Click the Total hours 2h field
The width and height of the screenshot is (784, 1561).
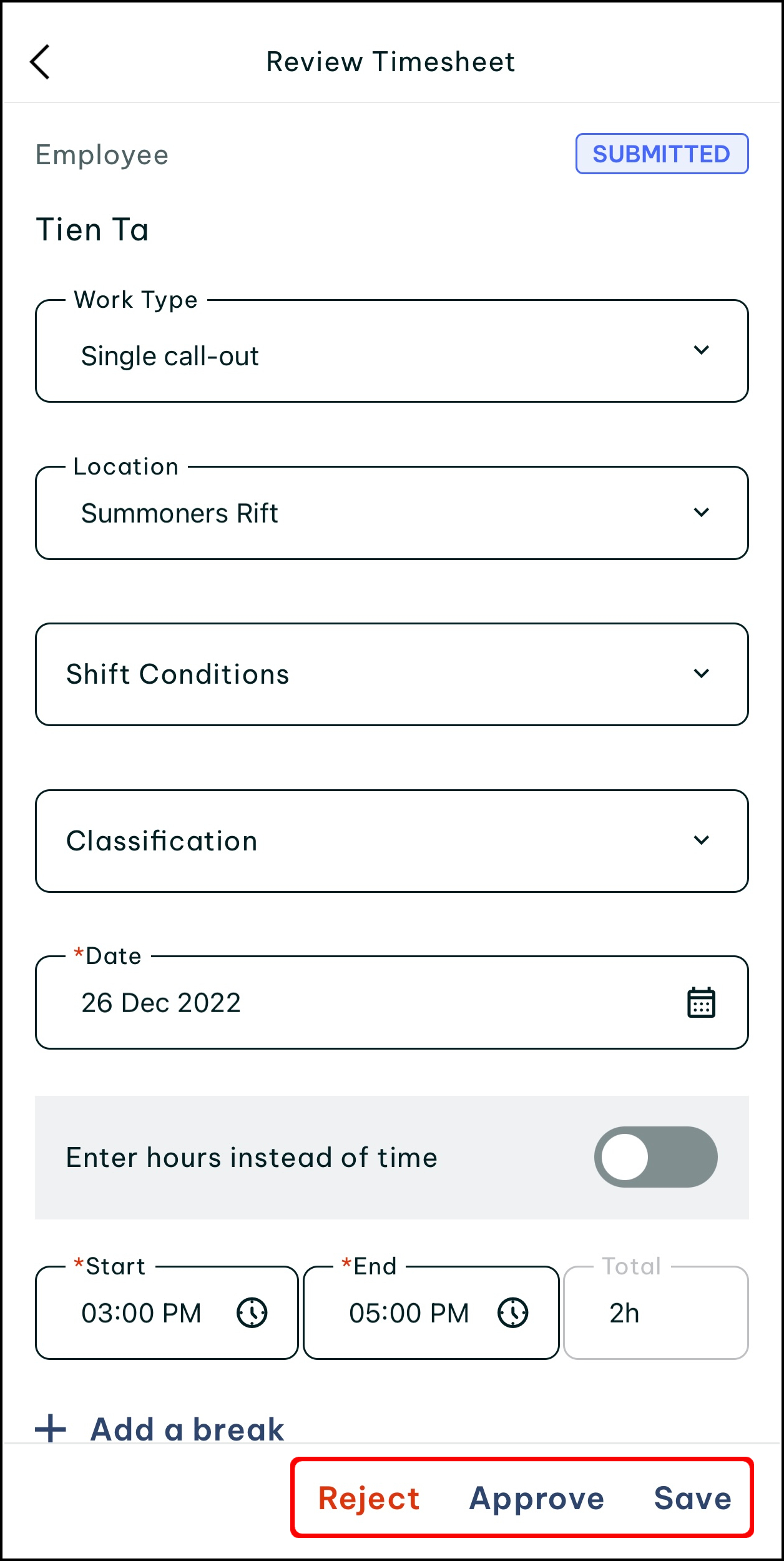(x=655, y=1312)
